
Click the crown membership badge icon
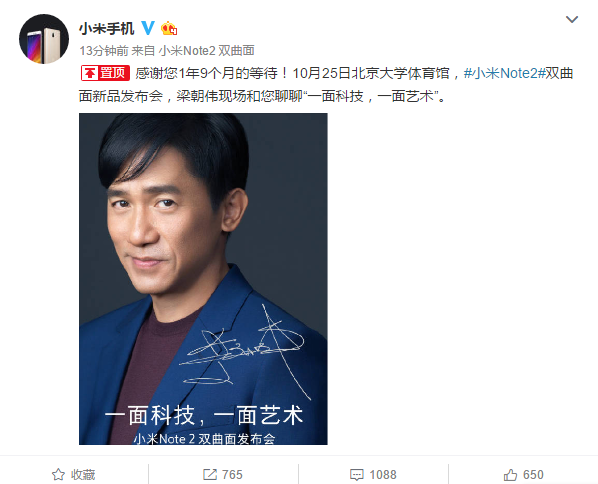click(x=169, y=29)
